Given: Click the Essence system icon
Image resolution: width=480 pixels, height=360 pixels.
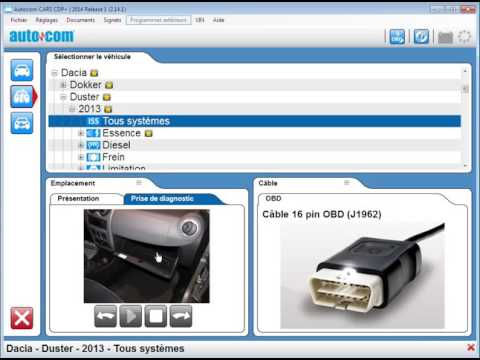Looking at the screenshot, I should tap(93, 133).
